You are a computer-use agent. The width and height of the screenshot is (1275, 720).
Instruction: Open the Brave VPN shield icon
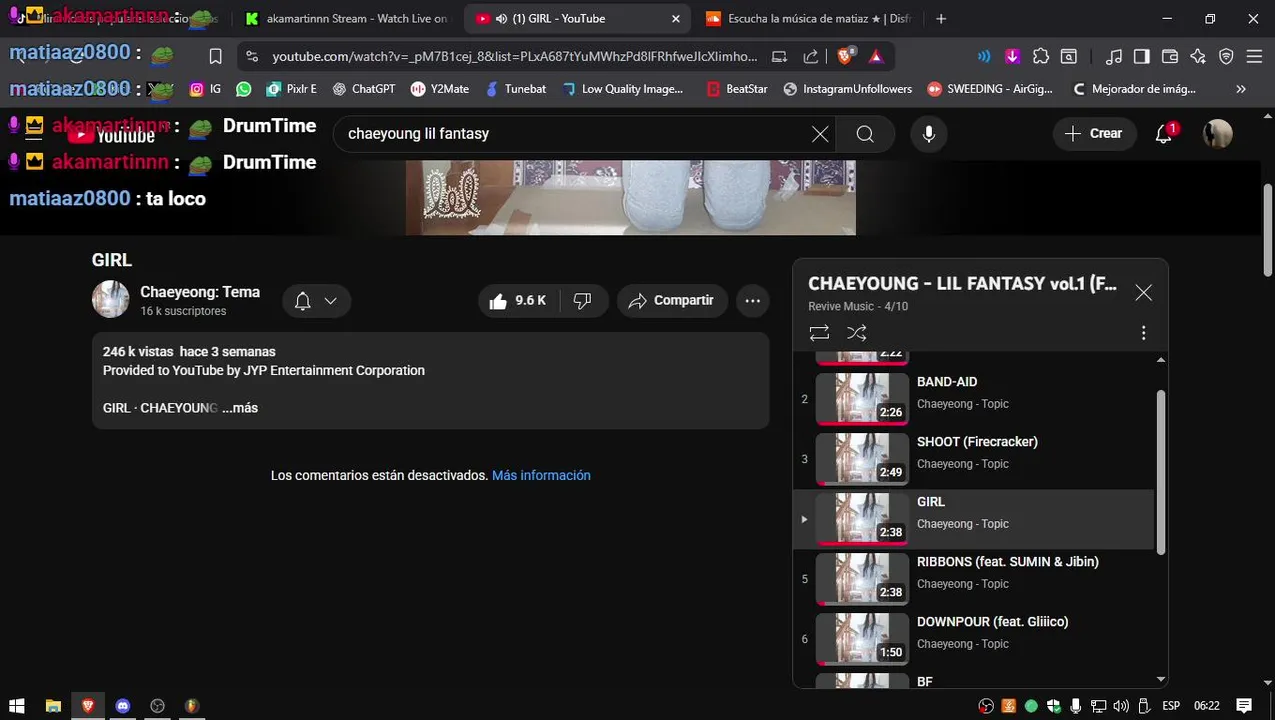coord(1226,56)
